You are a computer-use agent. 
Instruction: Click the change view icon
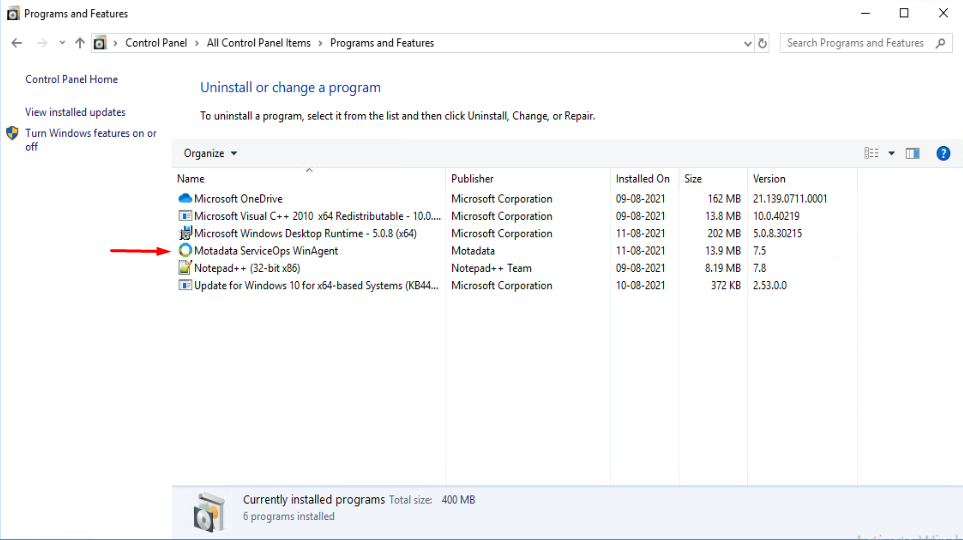coord(871,154)
